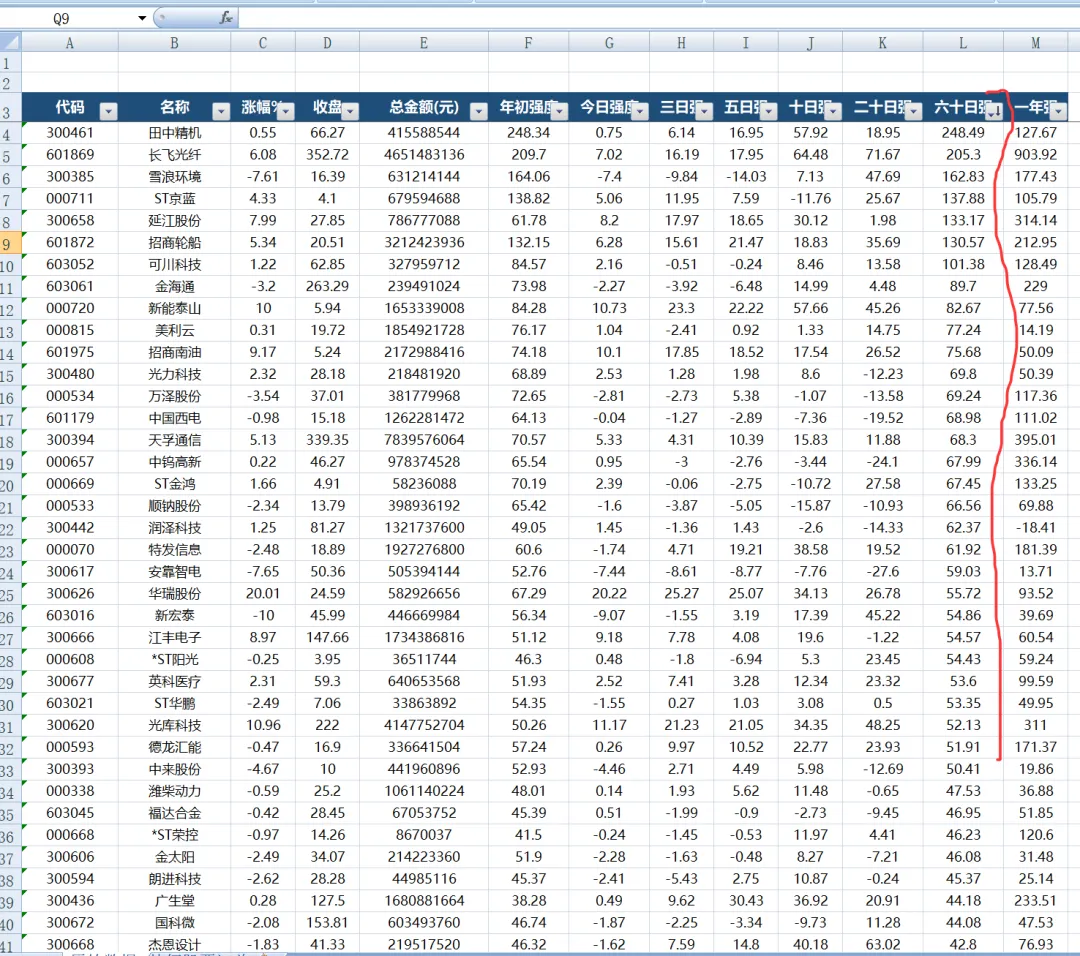
Task: Click stock name 国科微
Action: pyautogui.click(x=174, y=922)
